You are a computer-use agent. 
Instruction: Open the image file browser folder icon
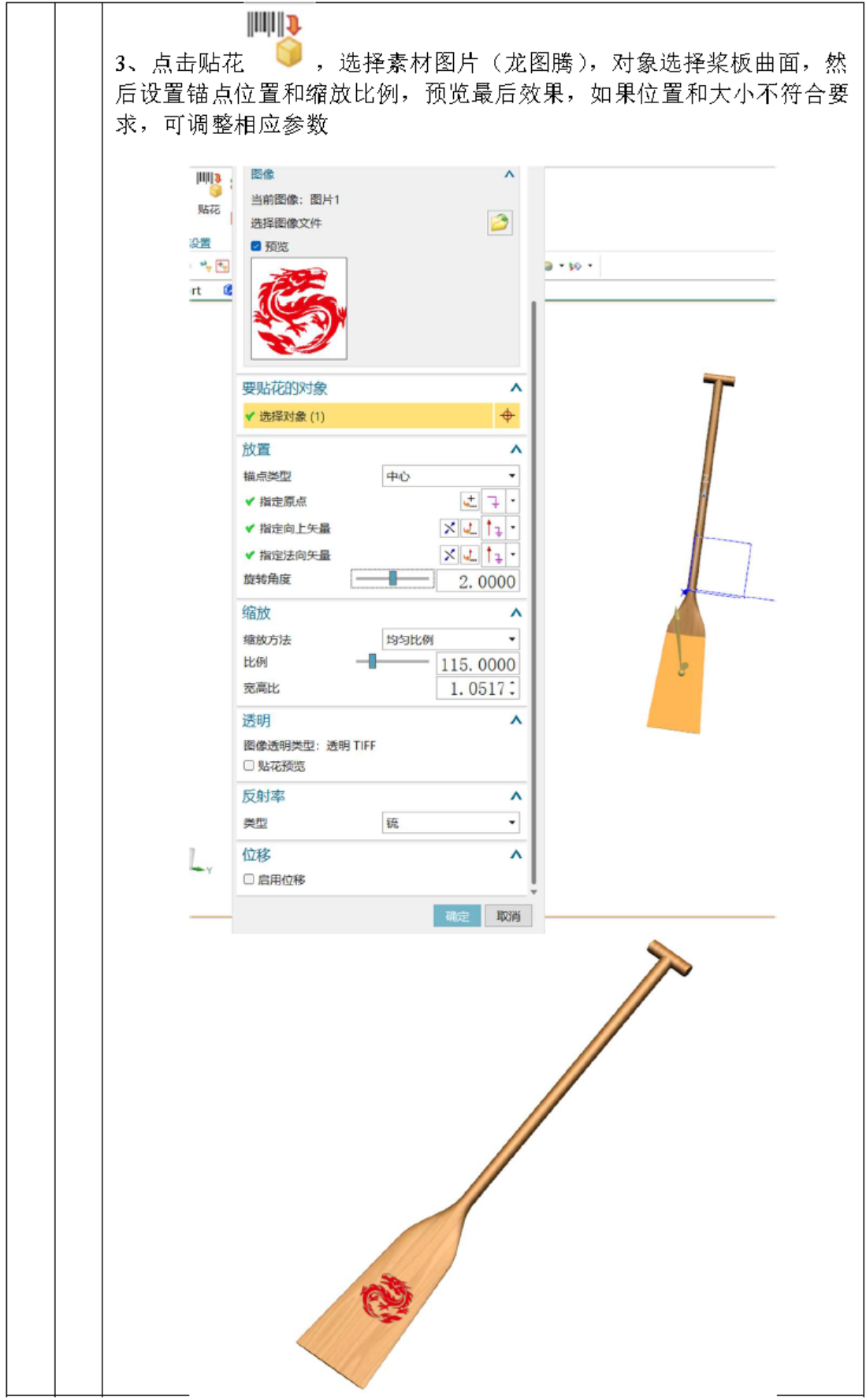tap(500, 223)
